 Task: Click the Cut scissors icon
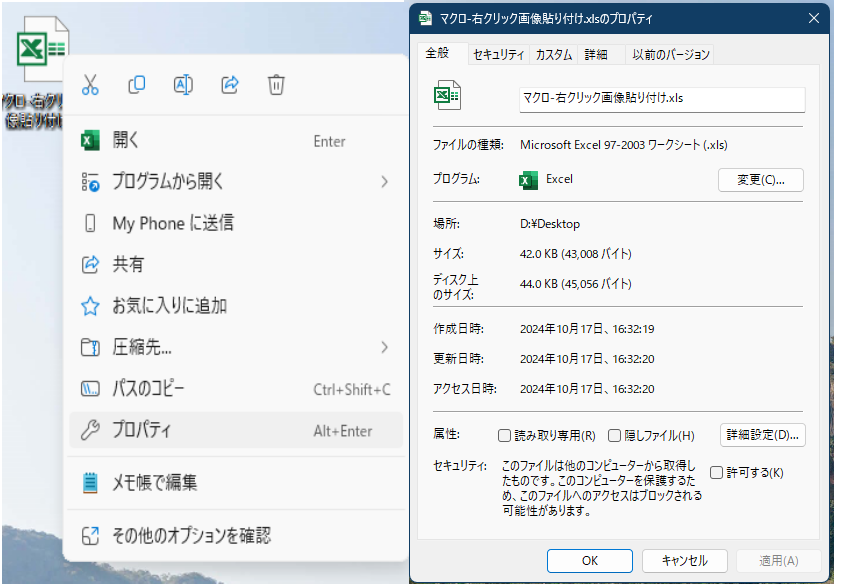(91, 85)
